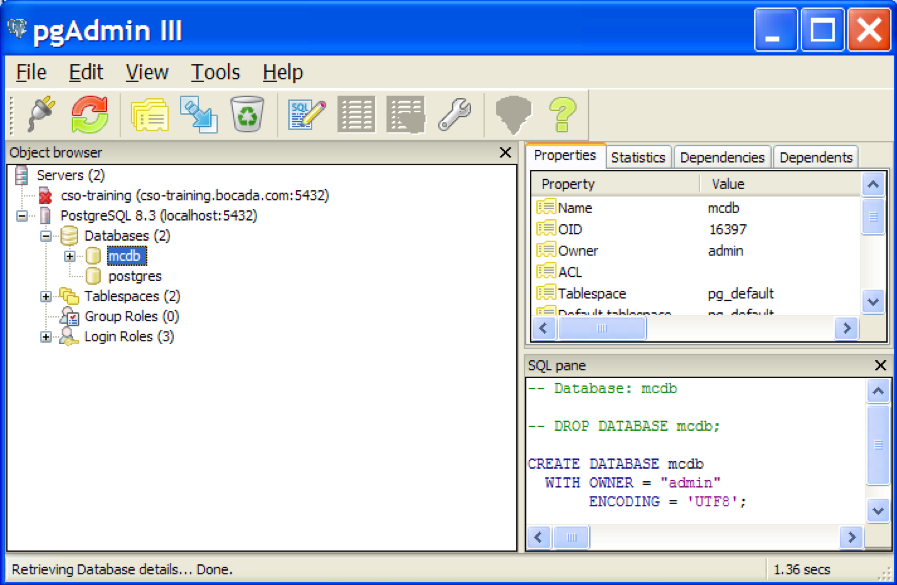Drop the selected object via trash icon

pyautogui.click(x=247, y=114)
